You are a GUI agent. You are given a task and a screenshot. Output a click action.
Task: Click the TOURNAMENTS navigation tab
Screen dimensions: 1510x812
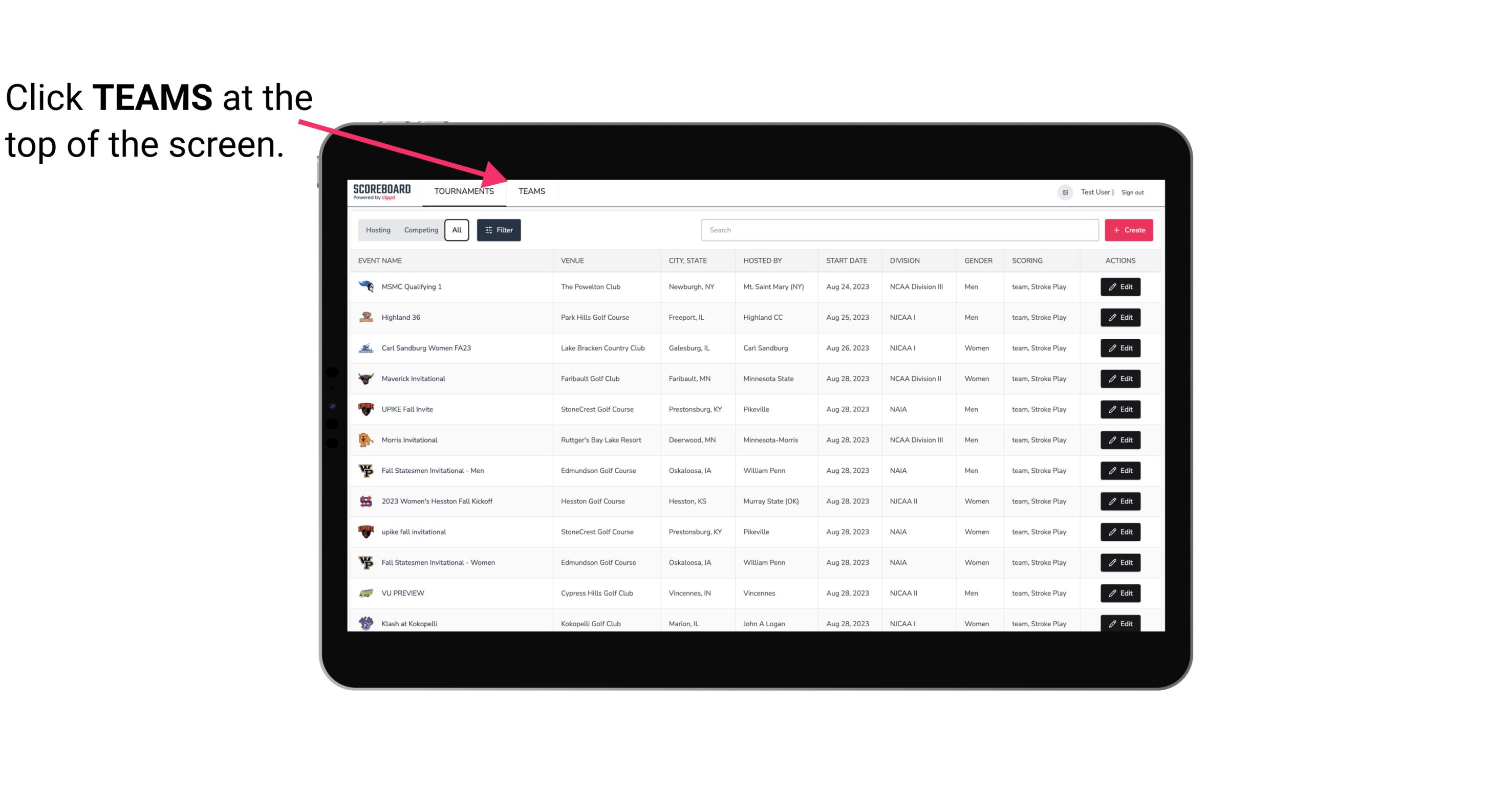point(464,191)
